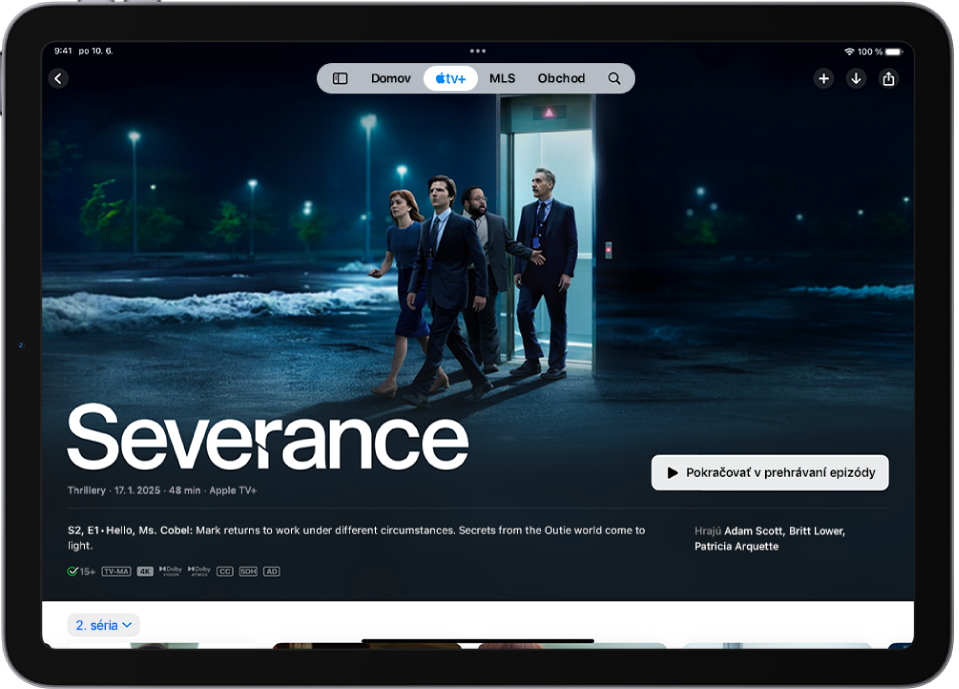
Task: Go to the Obchod tab
Action: [561, 78]
